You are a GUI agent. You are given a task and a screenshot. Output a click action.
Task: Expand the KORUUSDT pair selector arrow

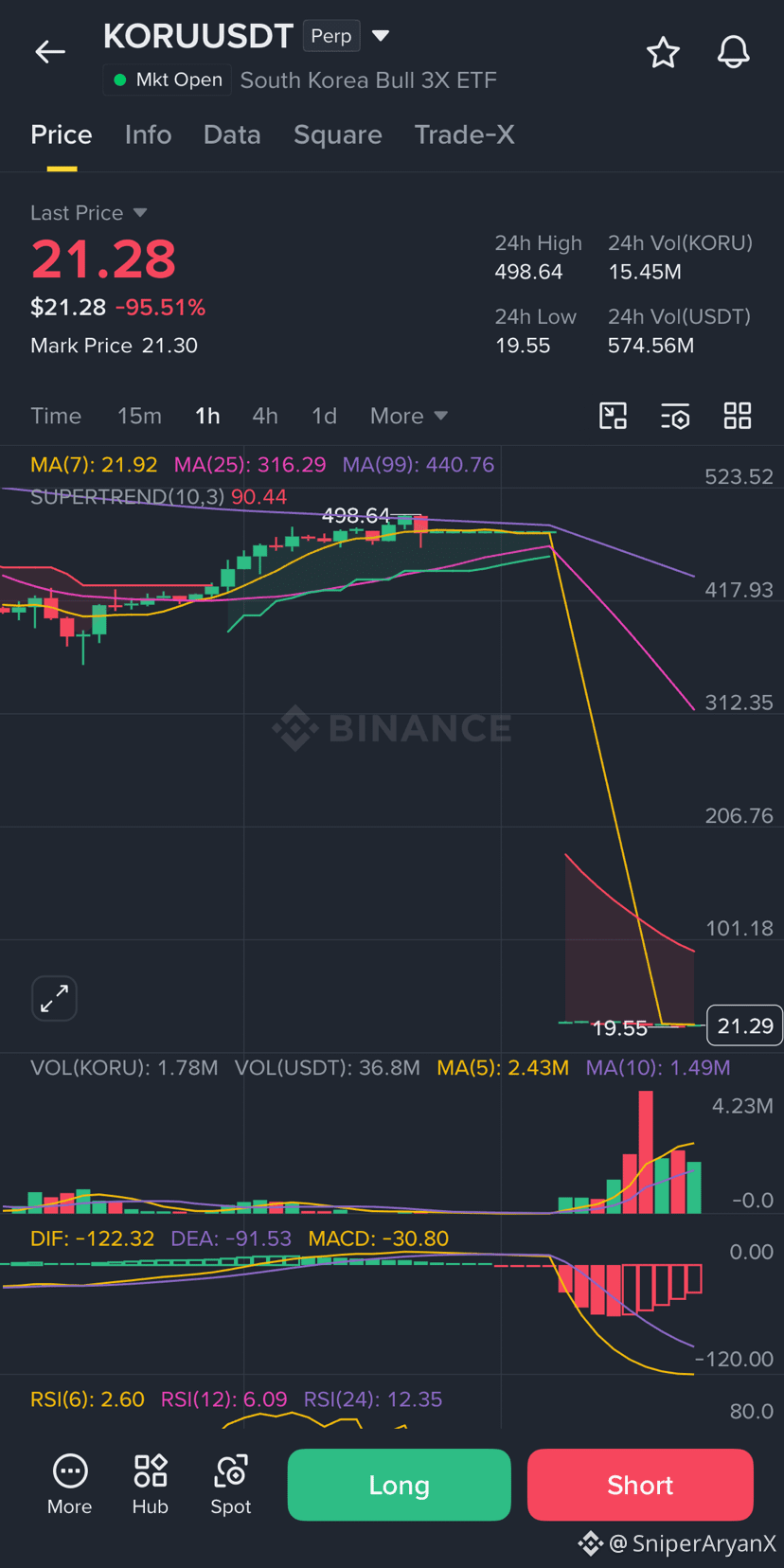[x=381, y=36]
